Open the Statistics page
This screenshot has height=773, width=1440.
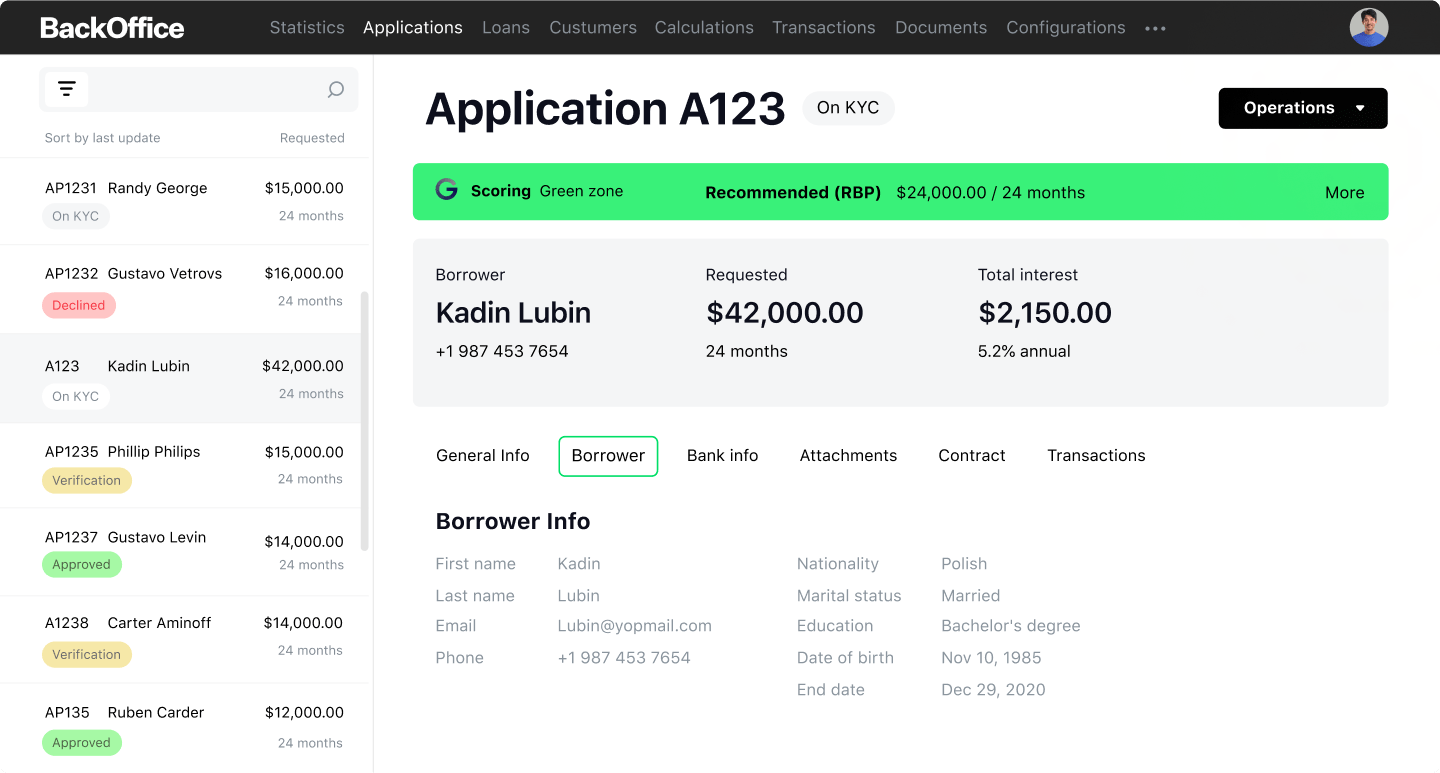(307, 27)
